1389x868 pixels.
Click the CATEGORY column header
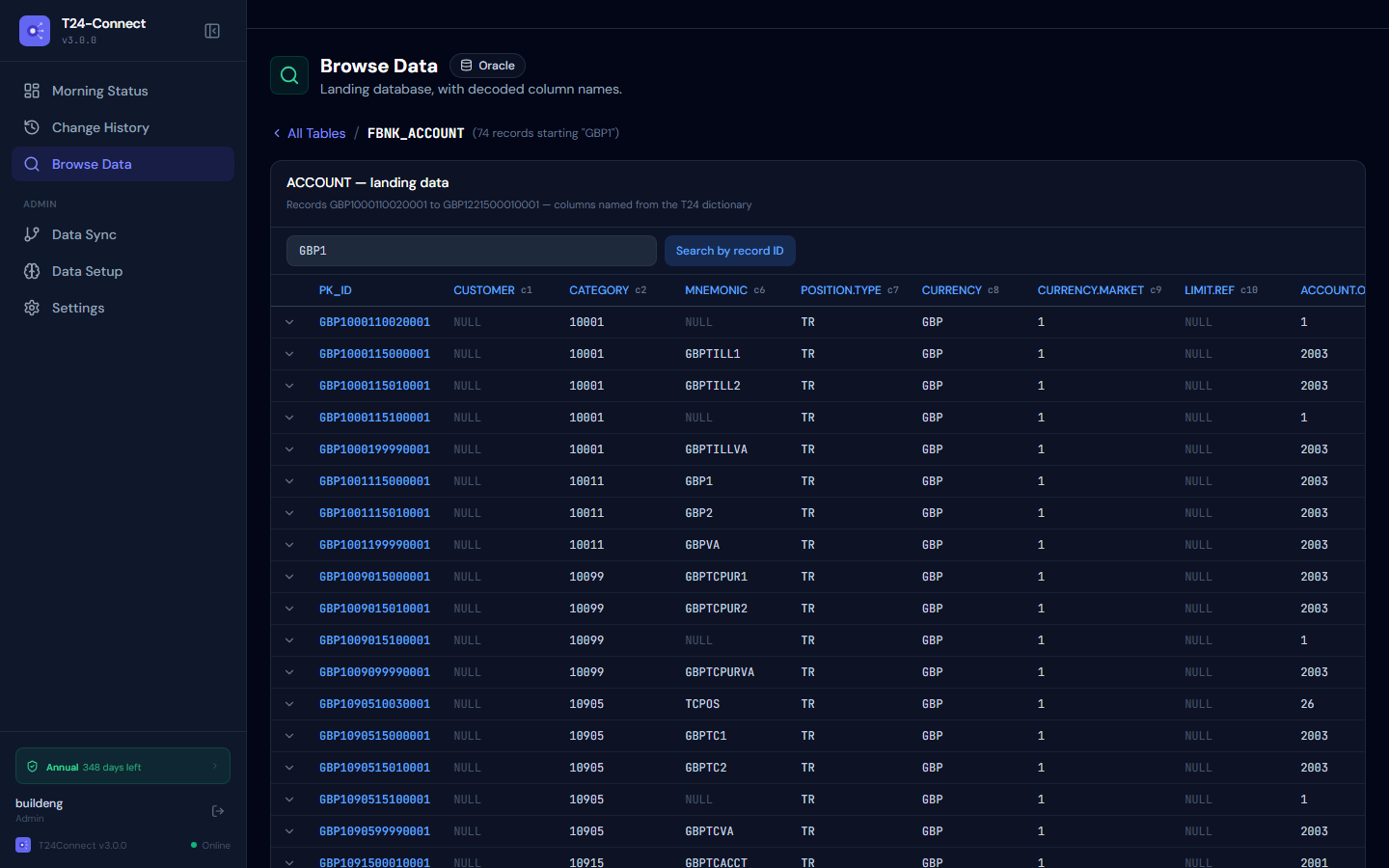click(608, 290)
